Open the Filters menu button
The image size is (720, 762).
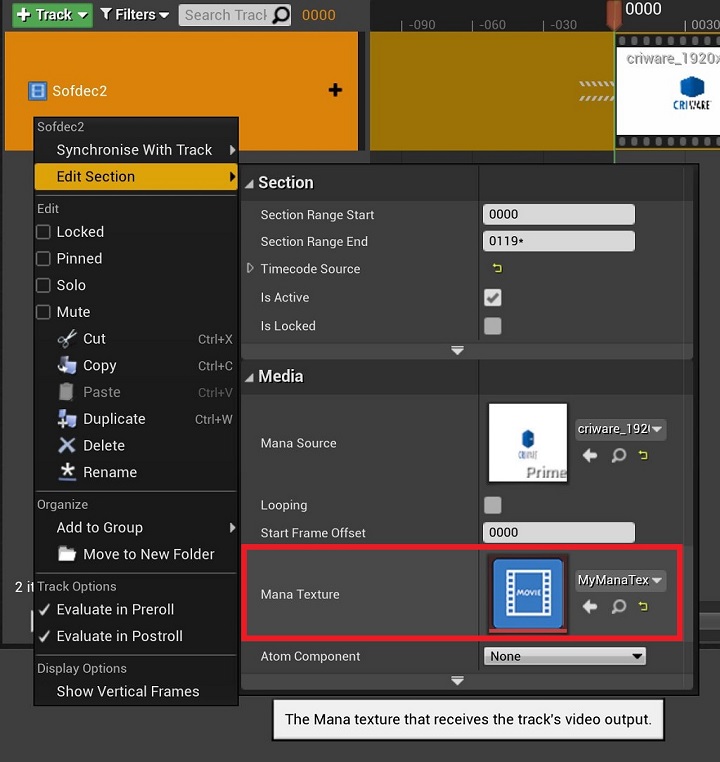pos(135,14)
